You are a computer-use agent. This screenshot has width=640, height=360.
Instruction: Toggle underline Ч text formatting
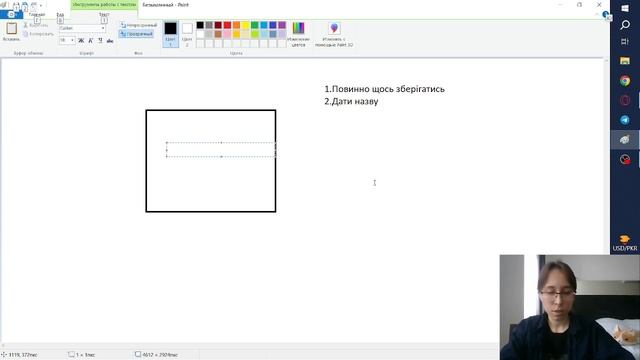coord(100,40)
